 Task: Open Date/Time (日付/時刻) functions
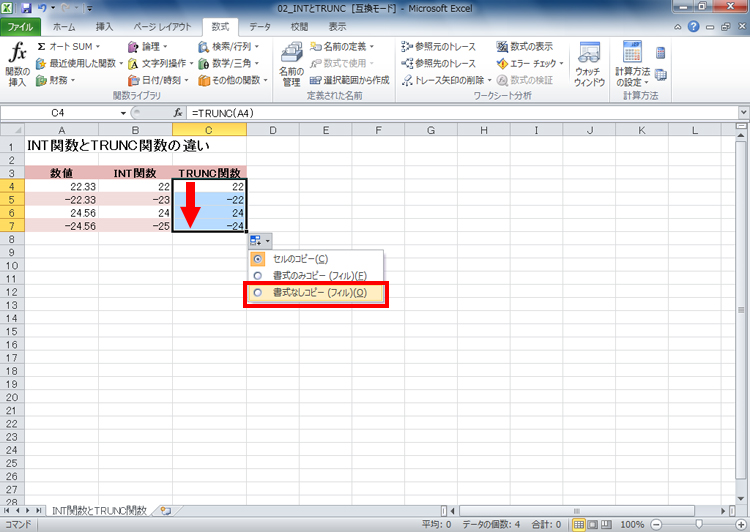coord(158,80)
